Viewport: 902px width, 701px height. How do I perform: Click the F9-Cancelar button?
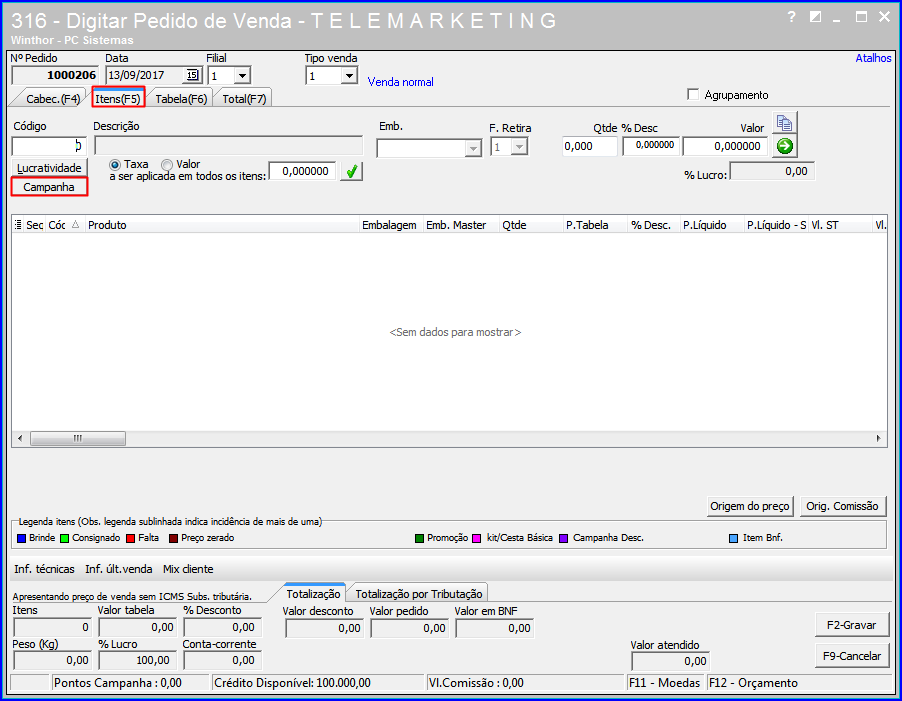[x=851, y=656]
